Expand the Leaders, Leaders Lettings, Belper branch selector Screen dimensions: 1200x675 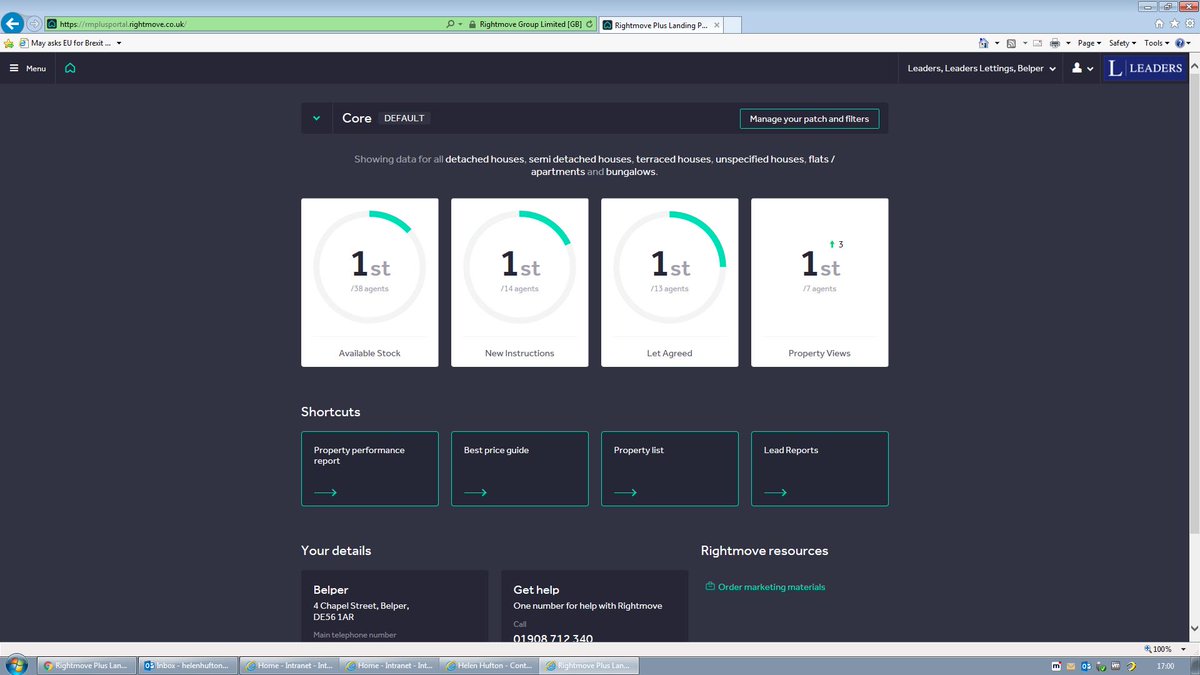[981, 68]
